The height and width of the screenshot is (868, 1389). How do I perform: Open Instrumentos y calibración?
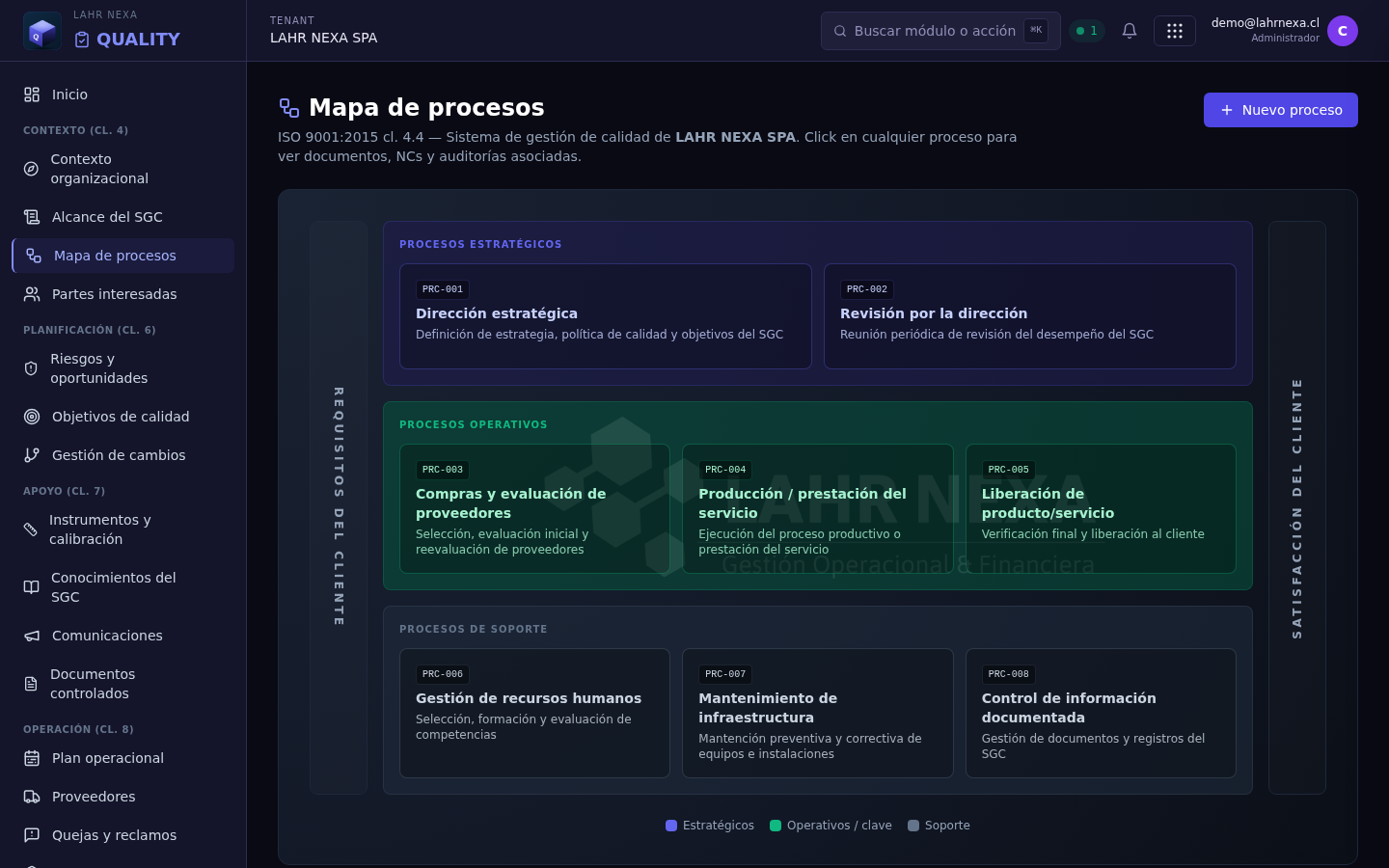[123, 529]
